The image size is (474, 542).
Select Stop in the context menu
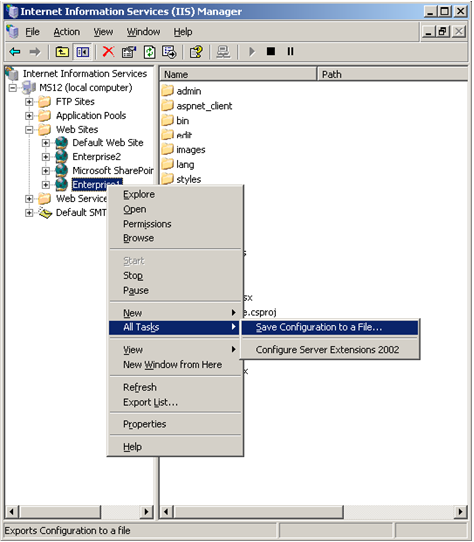pyautogui.click(x=174, y=275)
